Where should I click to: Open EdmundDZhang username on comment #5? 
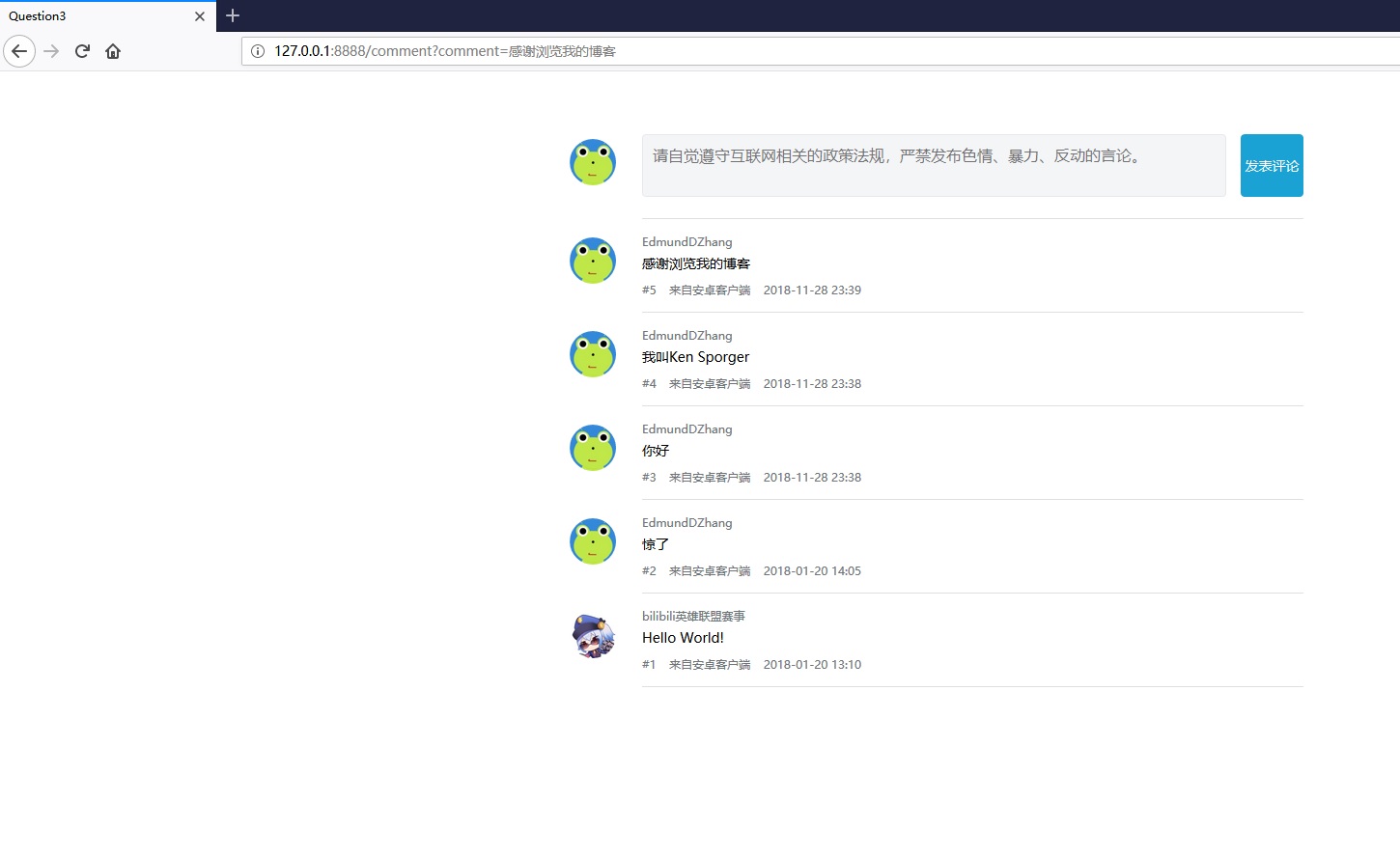pyautogui.click(x=687, y=242)
